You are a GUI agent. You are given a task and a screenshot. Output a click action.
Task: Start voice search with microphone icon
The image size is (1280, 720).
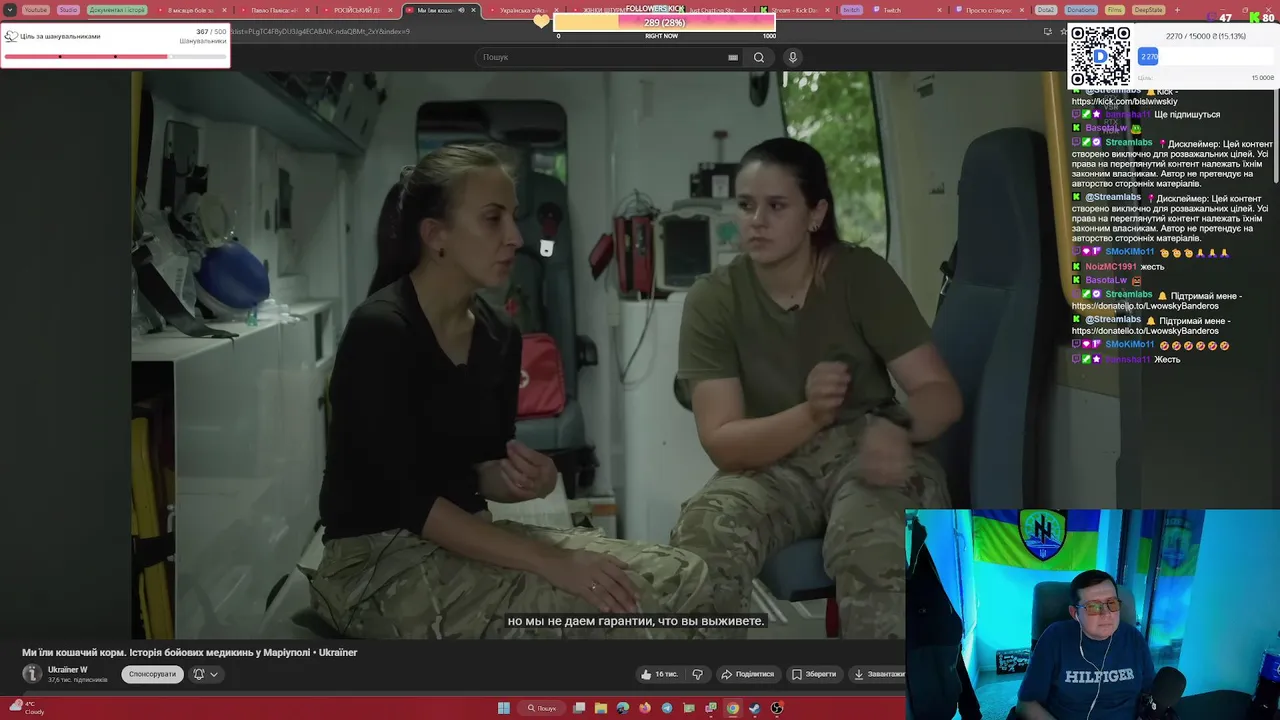point(792,57)
